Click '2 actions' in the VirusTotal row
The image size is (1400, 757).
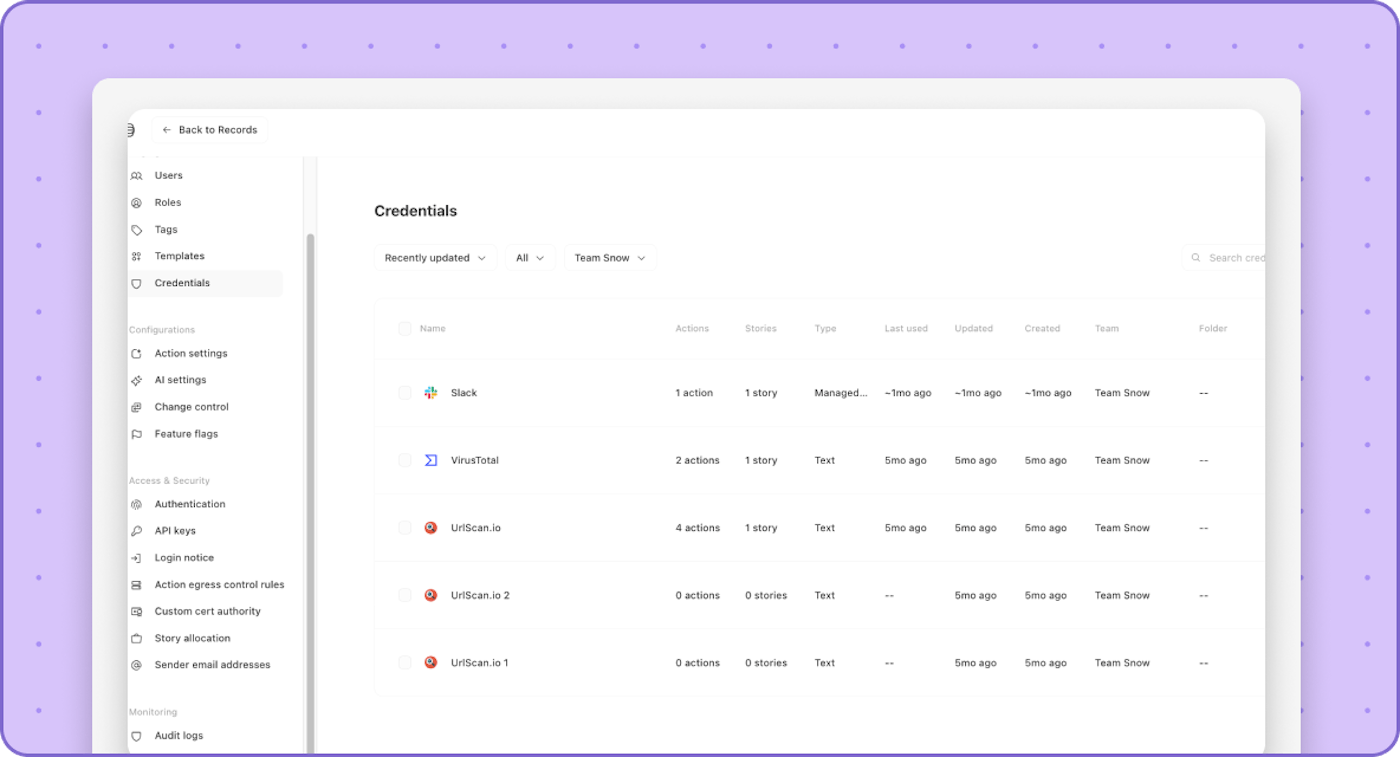(697, 461)
